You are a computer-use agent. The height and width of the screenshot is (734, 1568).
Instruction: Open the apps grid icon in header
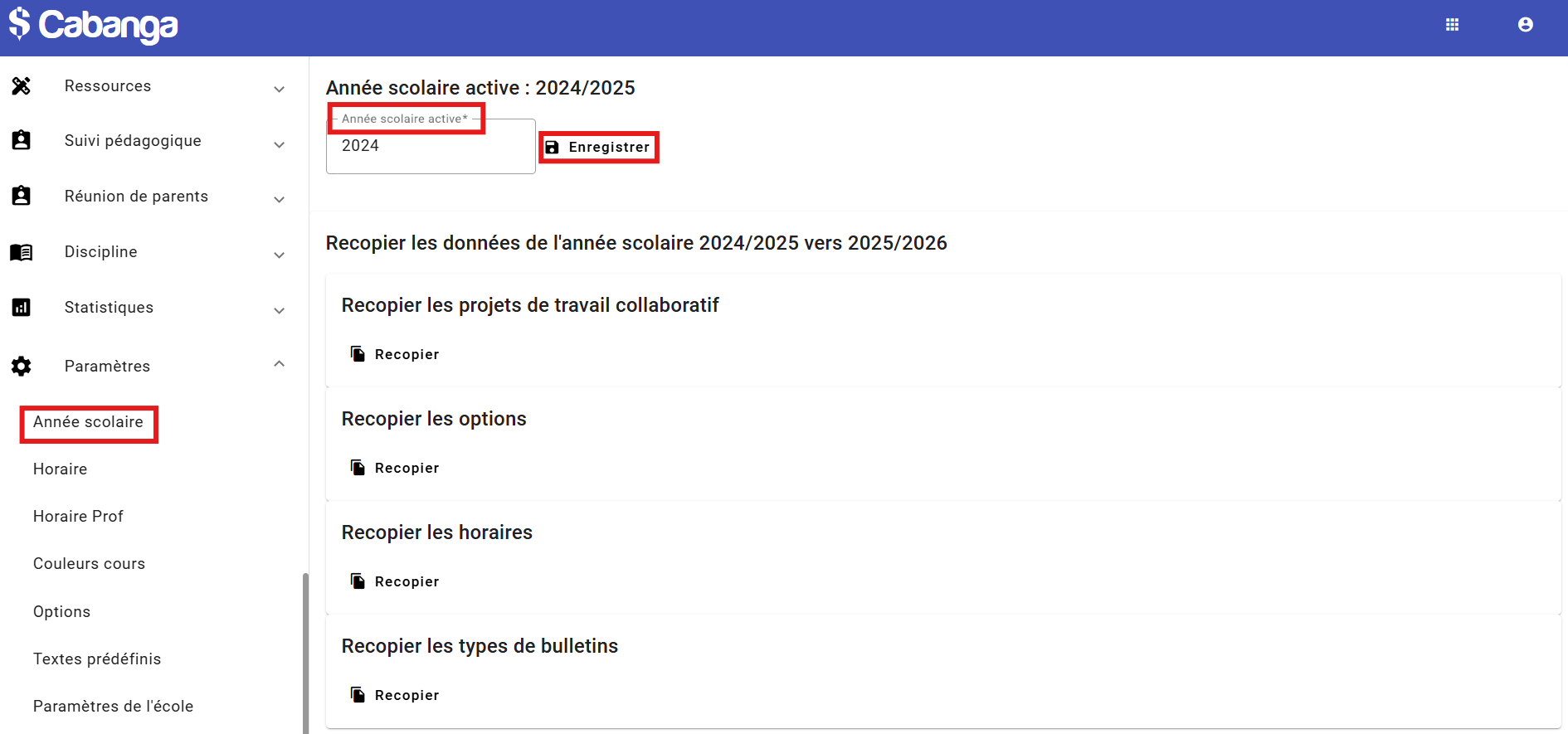(x=1452, y=25)
